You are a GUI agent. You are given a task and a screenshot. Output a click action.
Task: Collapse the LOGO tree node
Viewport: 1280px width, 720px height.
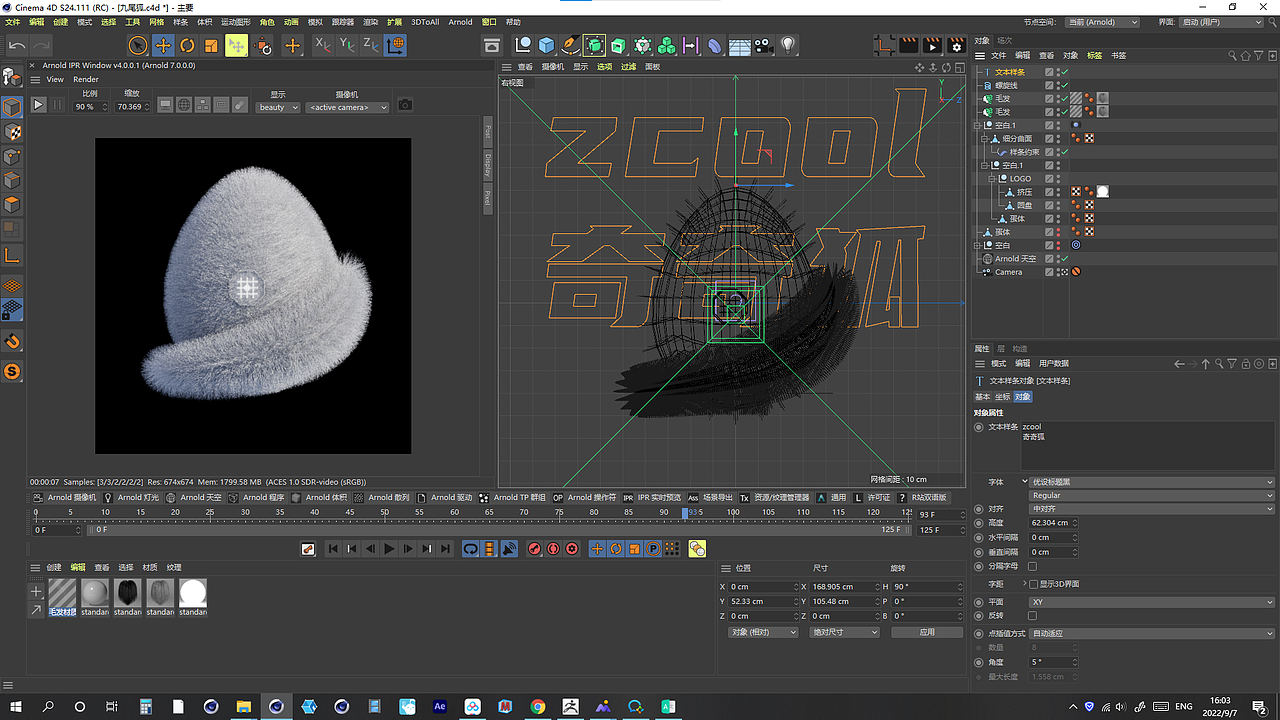[x=994, y=178]
